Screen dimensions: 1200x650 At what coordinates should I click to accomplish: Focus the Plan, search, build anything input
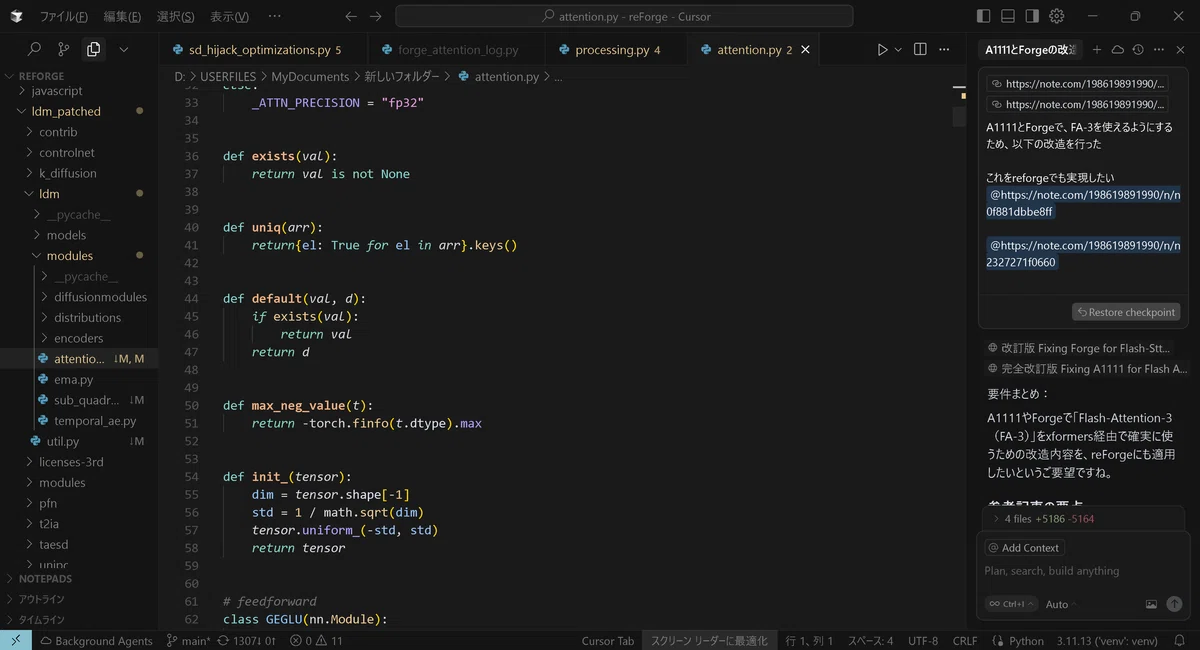pos(1083,571)
